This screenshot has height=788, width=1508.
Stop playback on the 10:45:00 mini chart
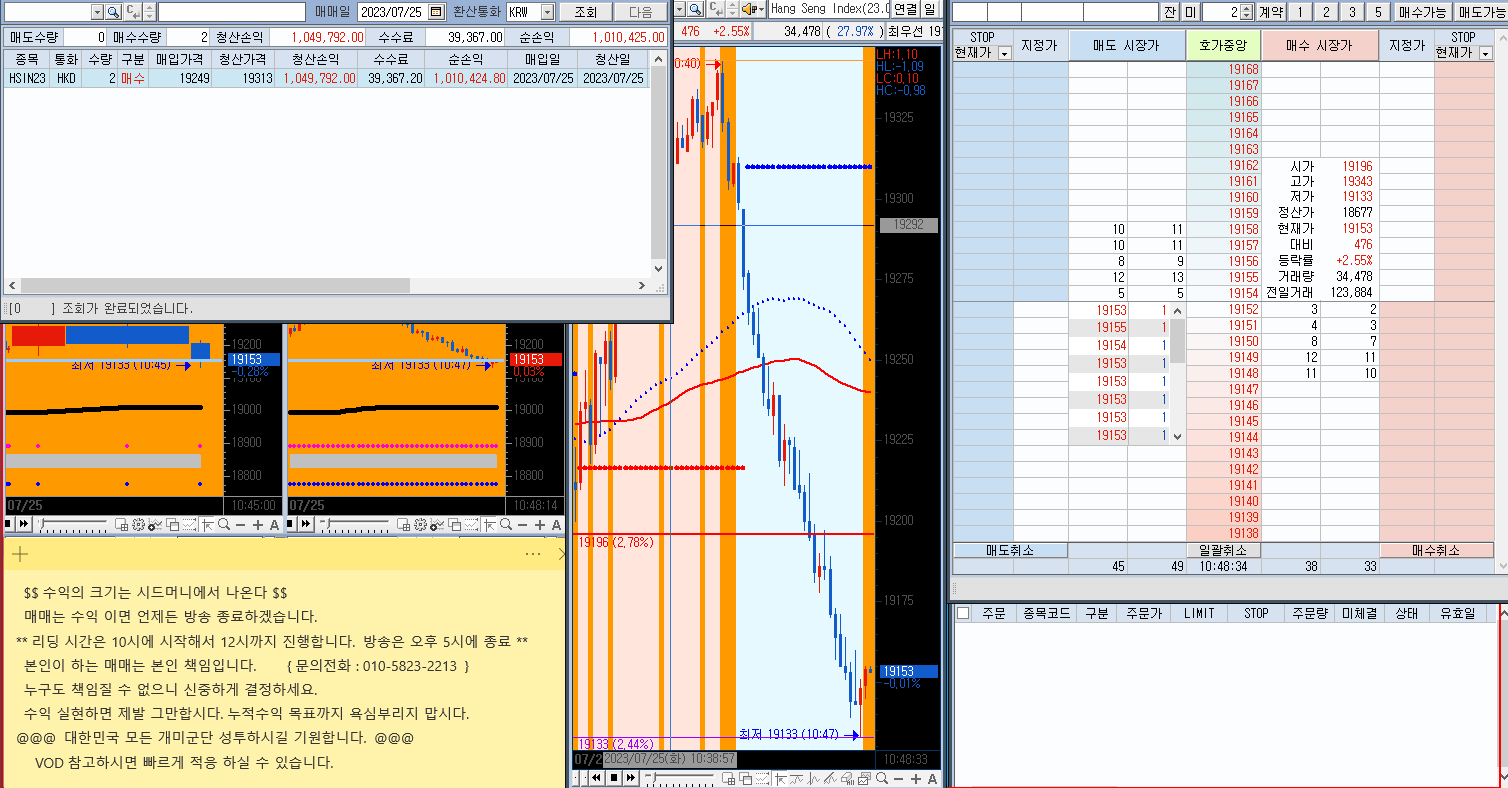pyautogui.click(x=7, y=524)
